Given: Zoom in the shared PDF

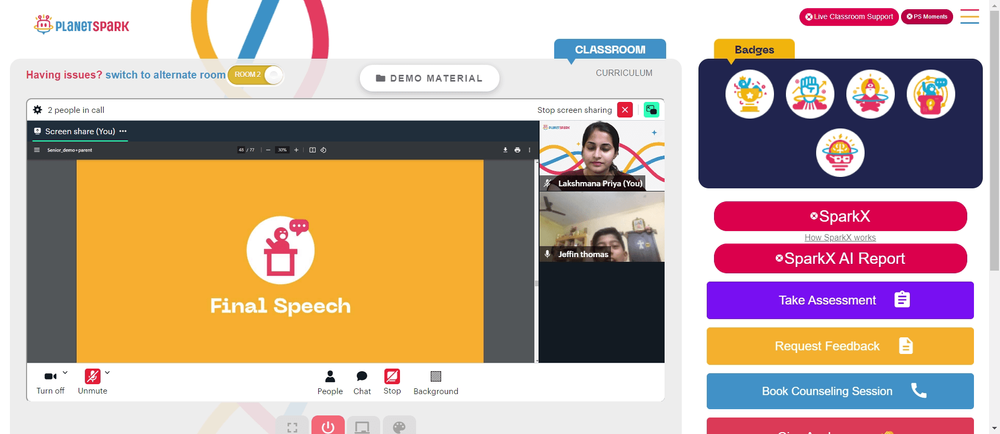Looking at the screenshot, I should point(296,150).
